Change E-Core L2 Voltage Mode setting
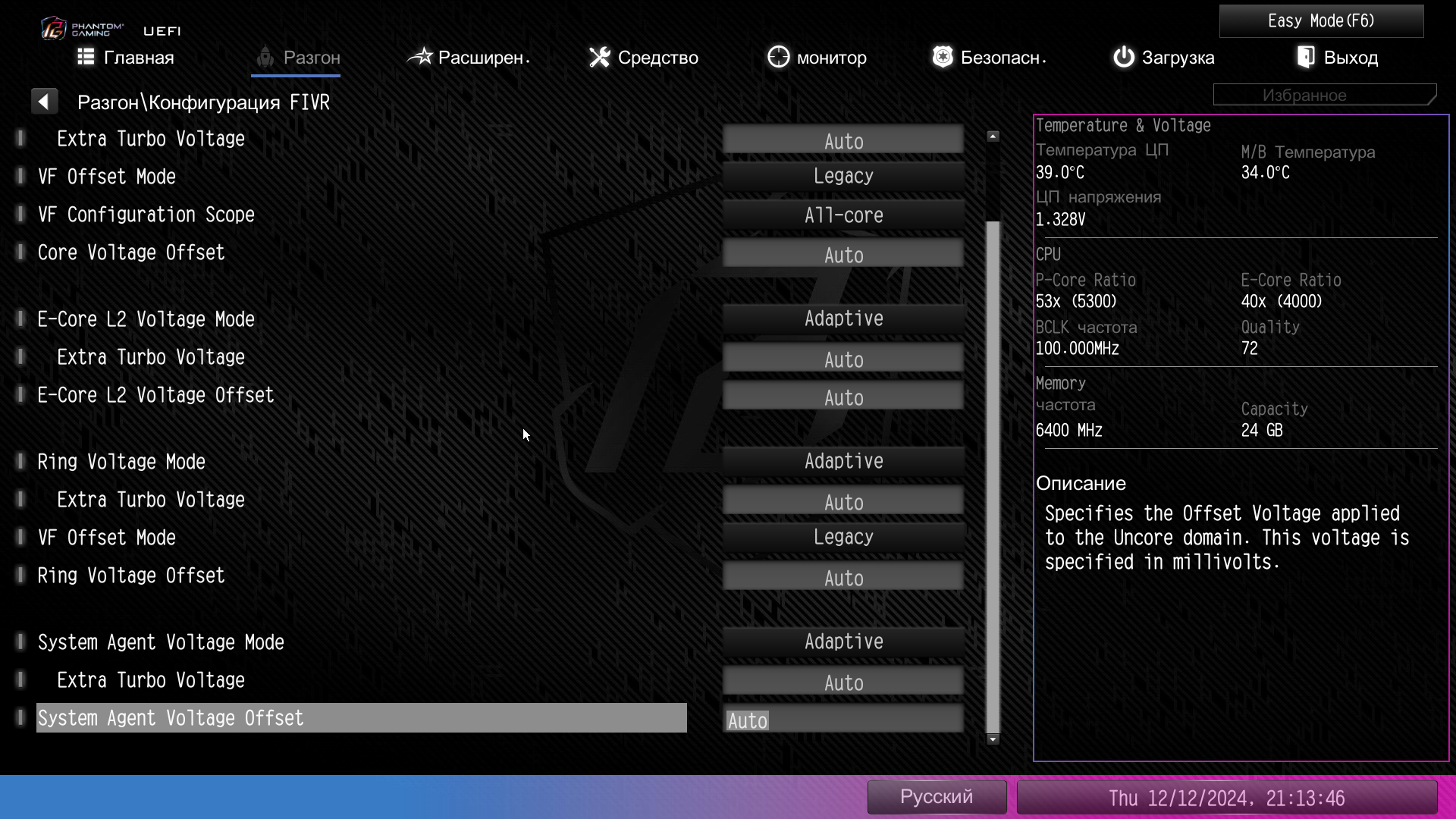The image size is (1456, 819). click(x=843, y=318)
